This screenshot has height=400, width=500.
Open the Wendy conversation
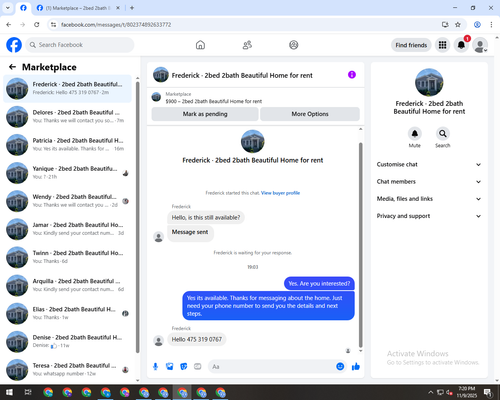click(x=67, y=201)
